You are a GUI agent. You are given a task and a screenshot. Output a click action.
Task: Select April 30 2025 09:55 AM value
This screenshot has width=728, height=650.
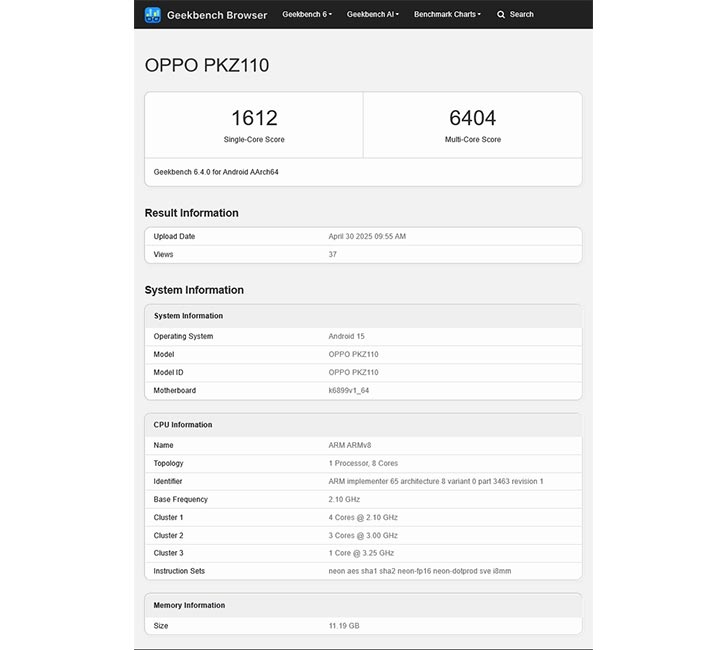[367, 236]
